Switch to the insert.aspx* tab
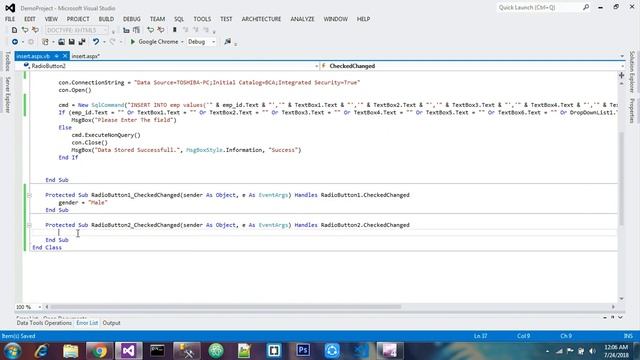 86,56
